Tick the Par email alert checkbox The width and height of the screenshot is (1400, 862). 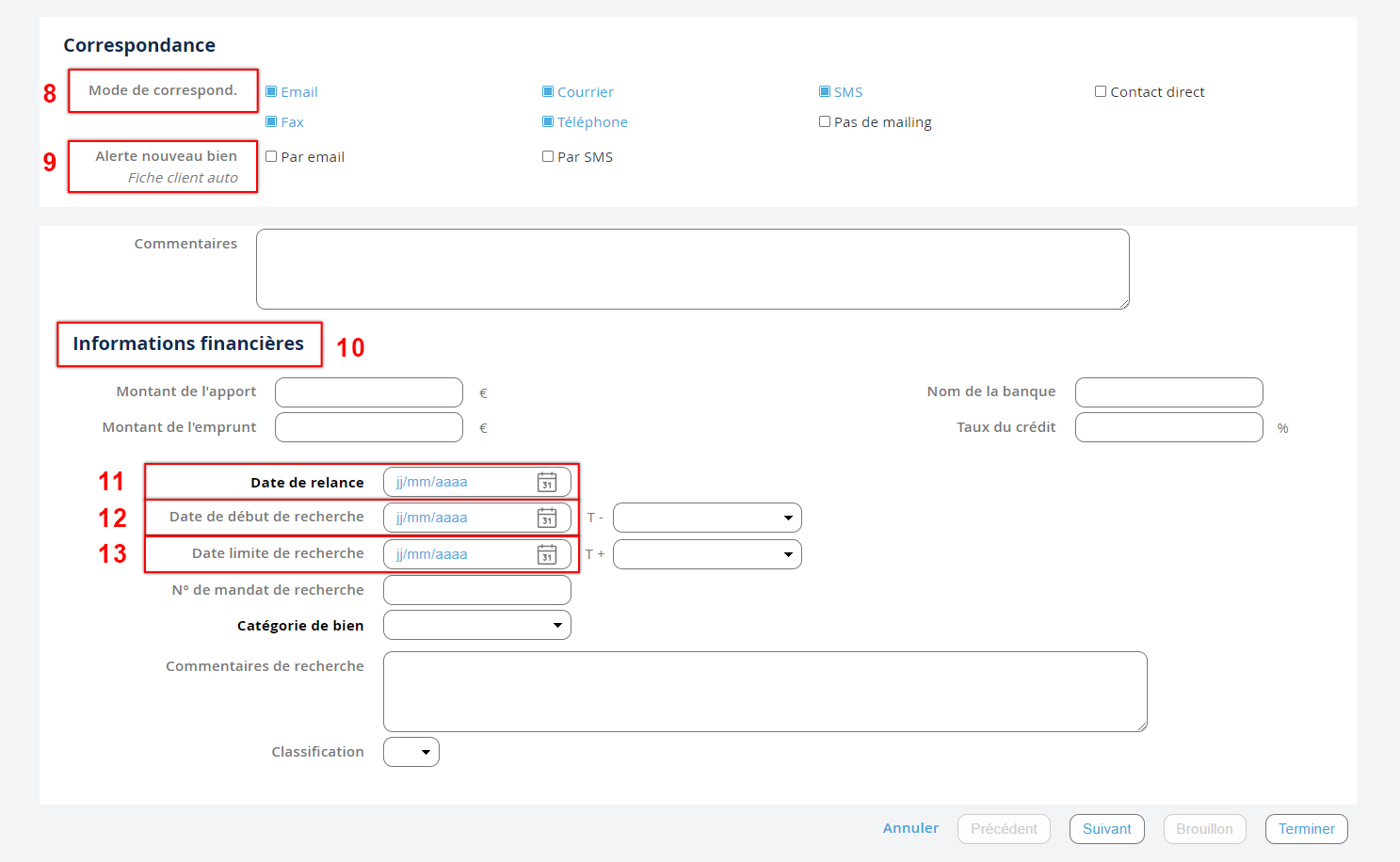[271, 156]
